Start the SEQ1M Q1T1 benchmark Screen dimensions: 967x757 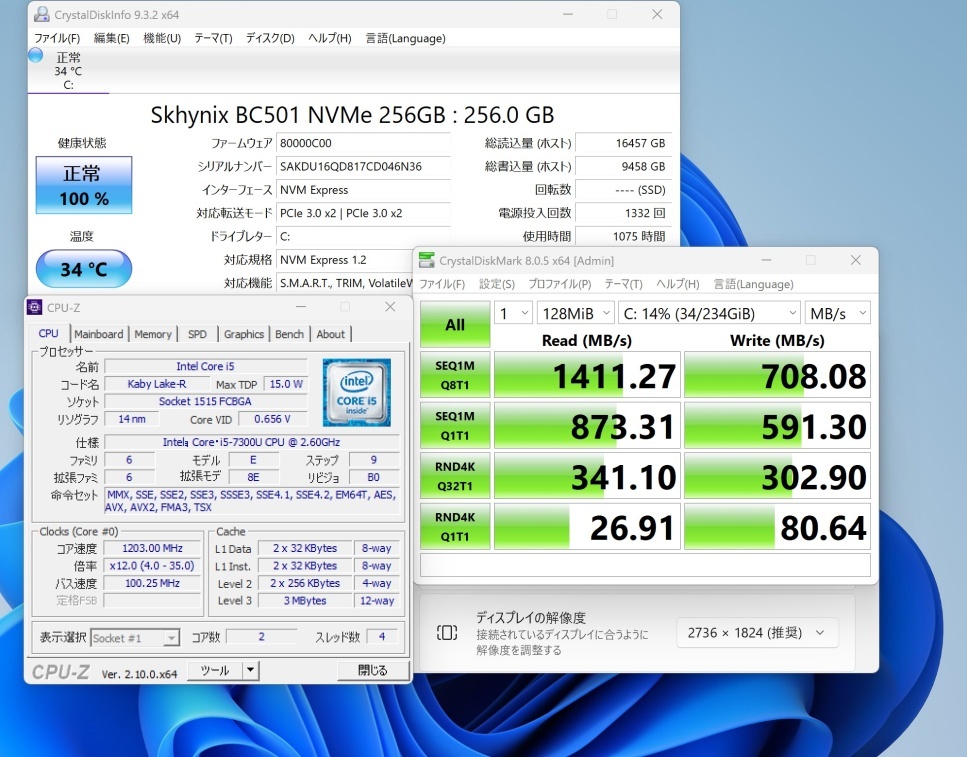click(x=455, y=425)
